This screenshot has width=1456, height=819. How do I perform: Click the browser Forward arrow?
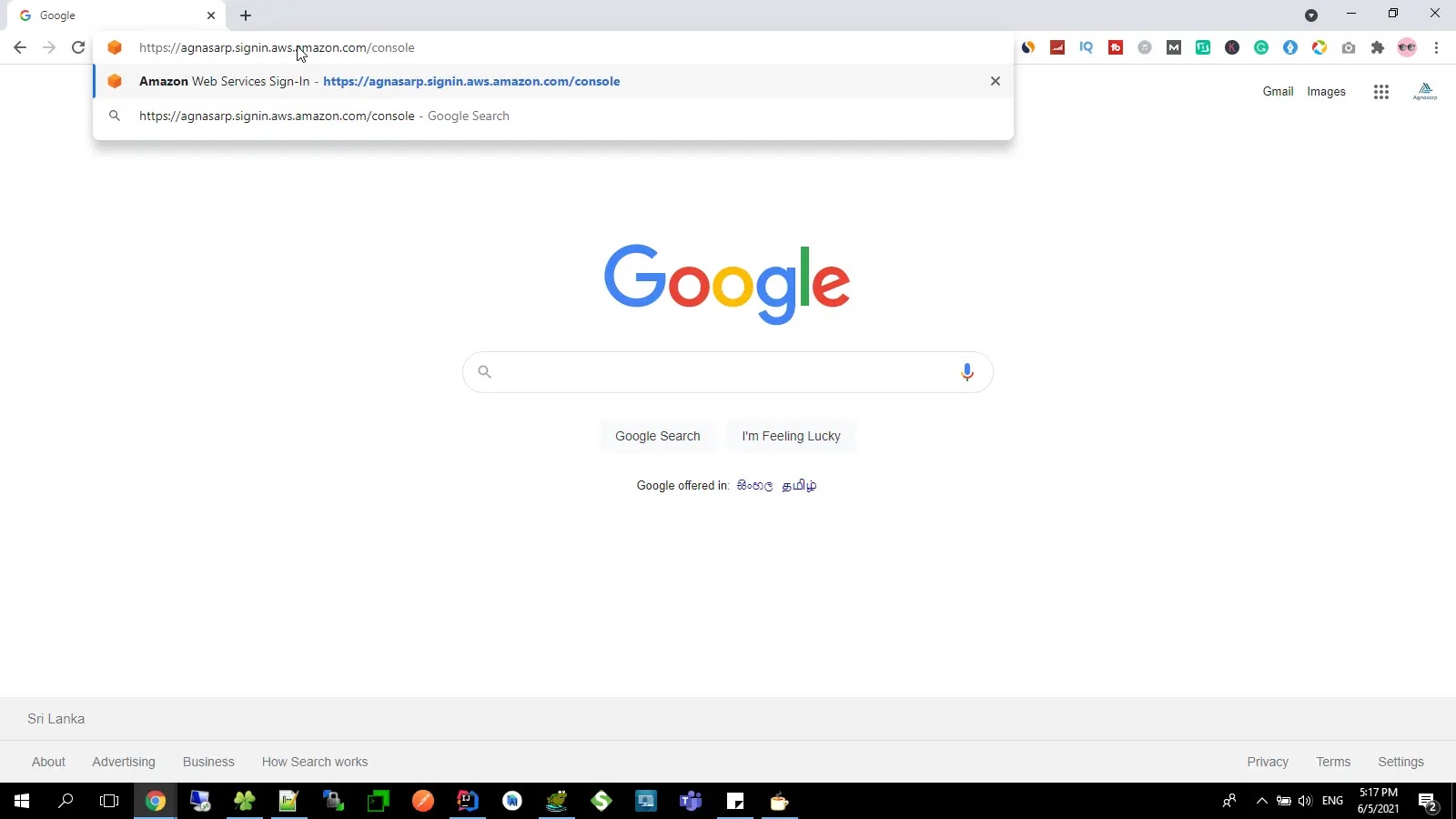point(49,47)
